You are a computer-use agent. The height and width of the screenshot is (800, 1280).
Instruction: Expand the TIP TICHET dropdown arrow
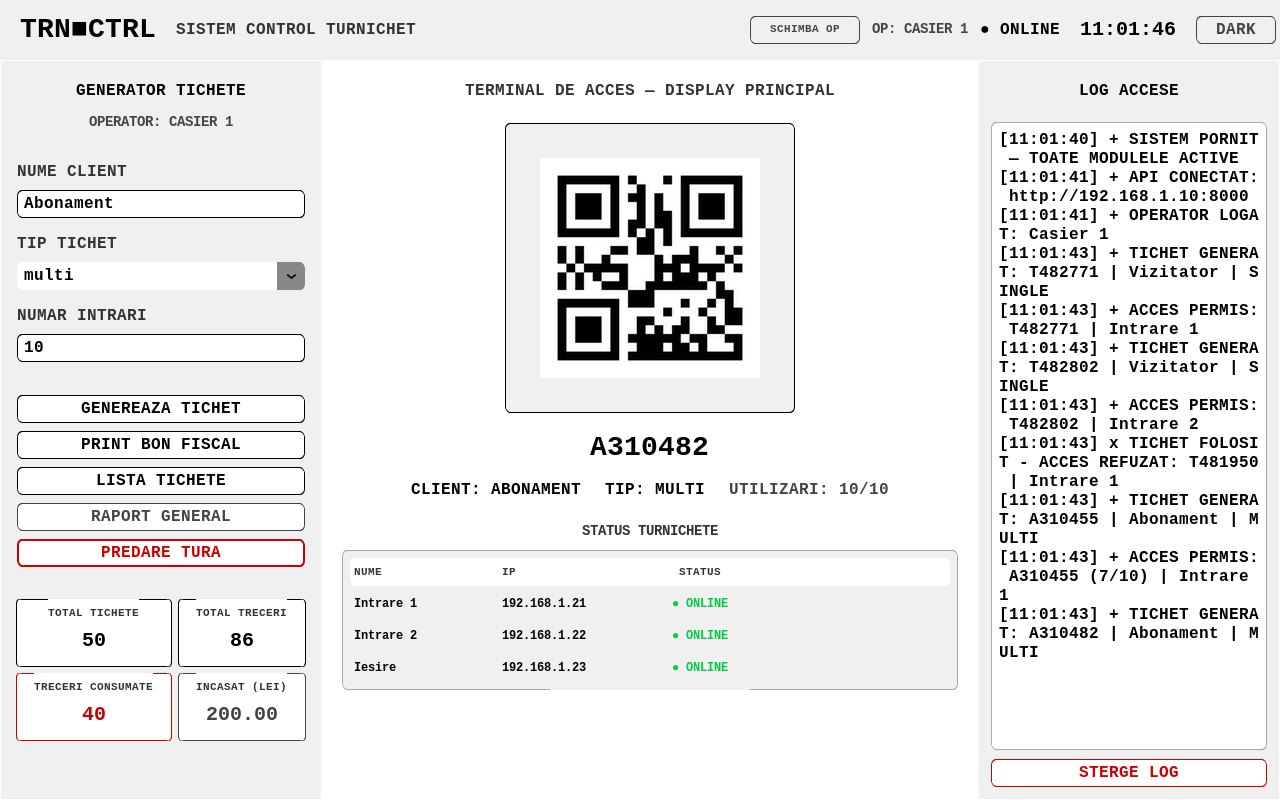click(x=291, y=276)
